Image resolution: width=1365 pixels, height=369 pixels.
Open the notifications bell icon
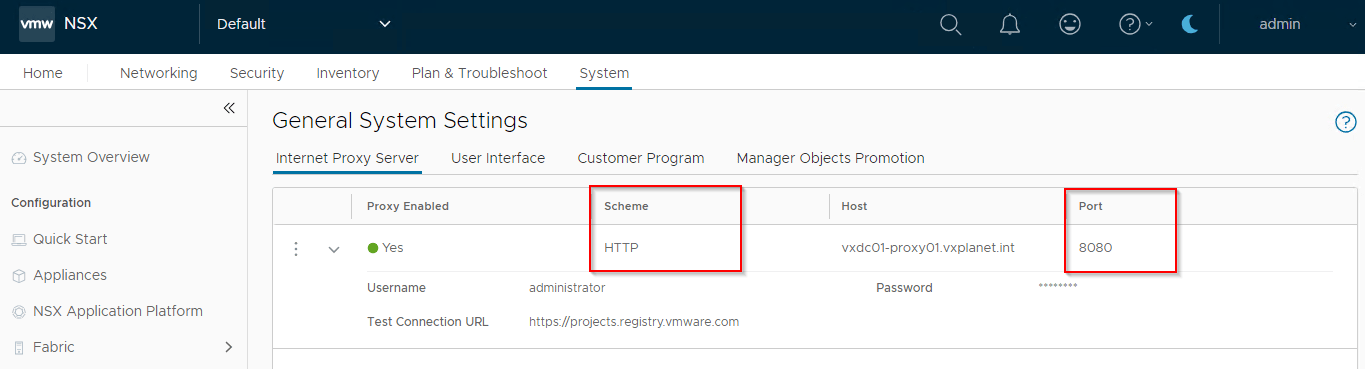(1010, 24)
